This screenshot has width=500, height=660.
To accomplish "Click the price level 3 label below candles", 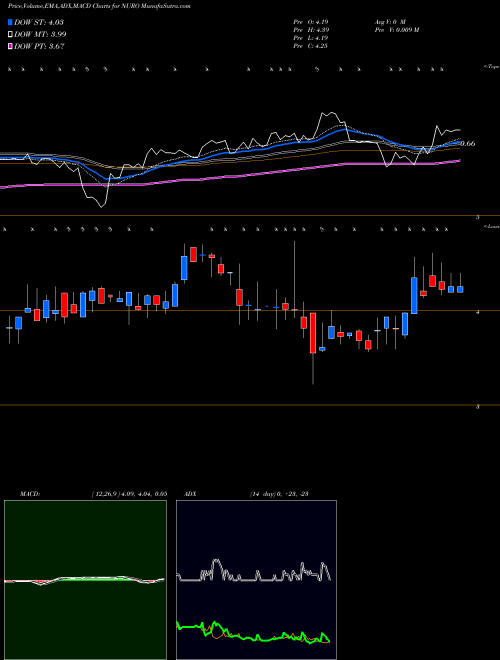I will (x=478, y=407).
